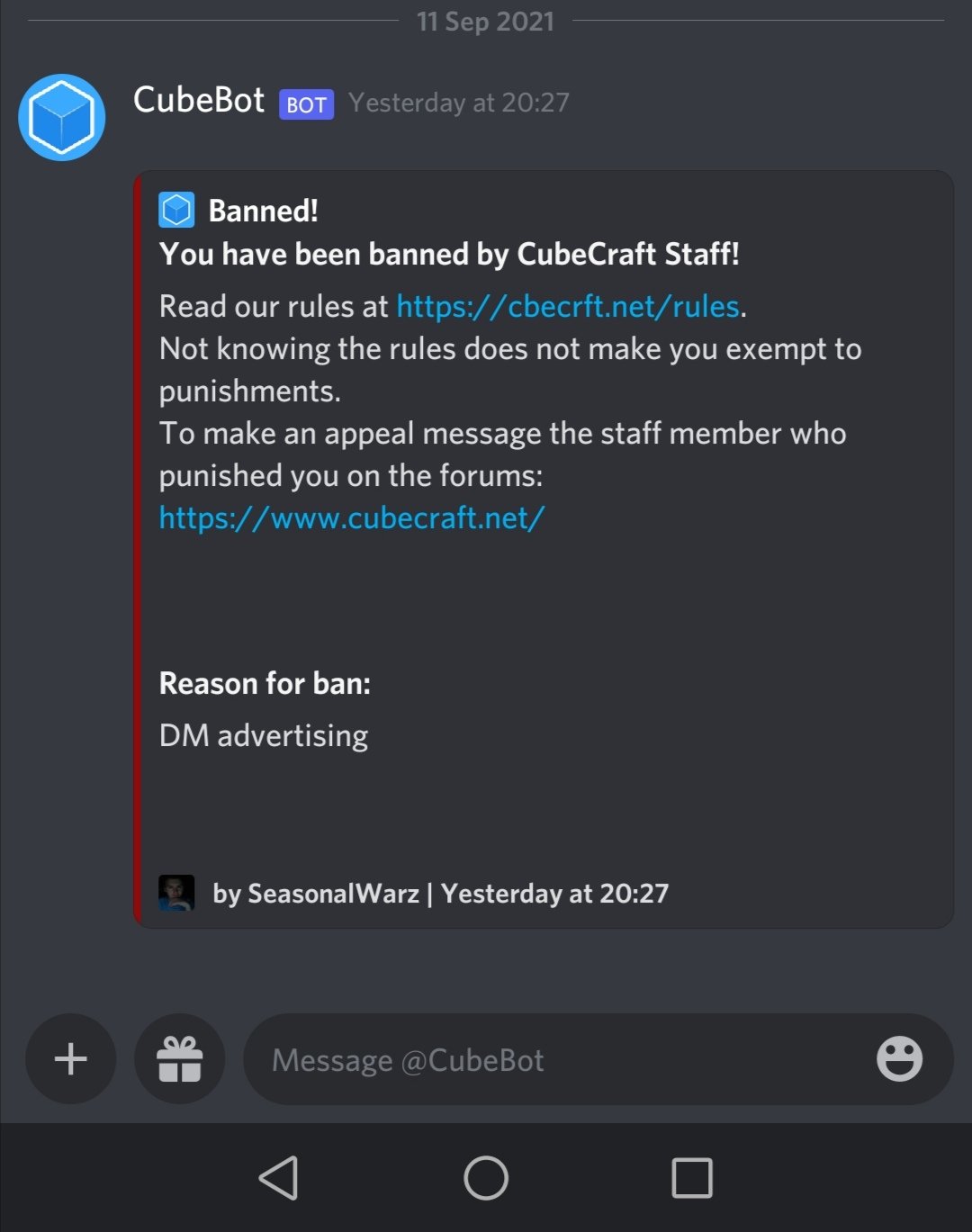This screenshot has height=1232, width=972.
Task: Tap the 11 Sep 2021 date divider
Action: (x=486, y=22)
